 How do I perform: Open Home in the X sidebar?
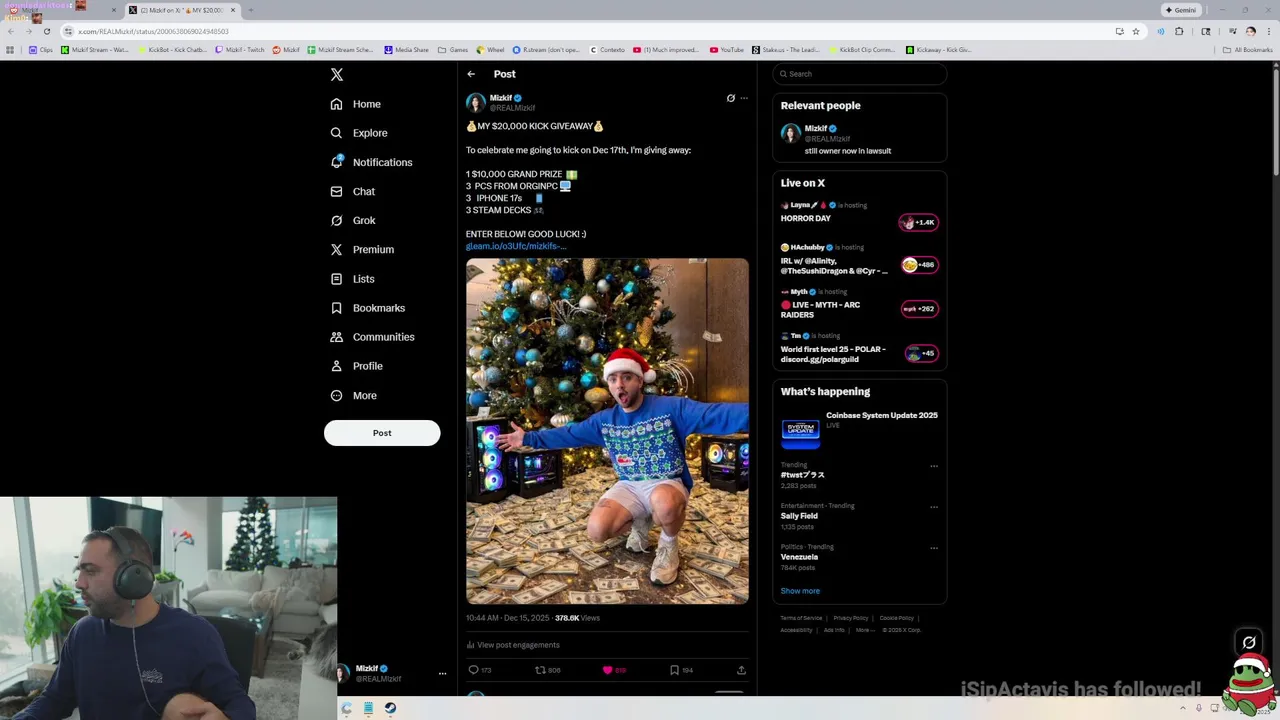(x=356, y=104)
